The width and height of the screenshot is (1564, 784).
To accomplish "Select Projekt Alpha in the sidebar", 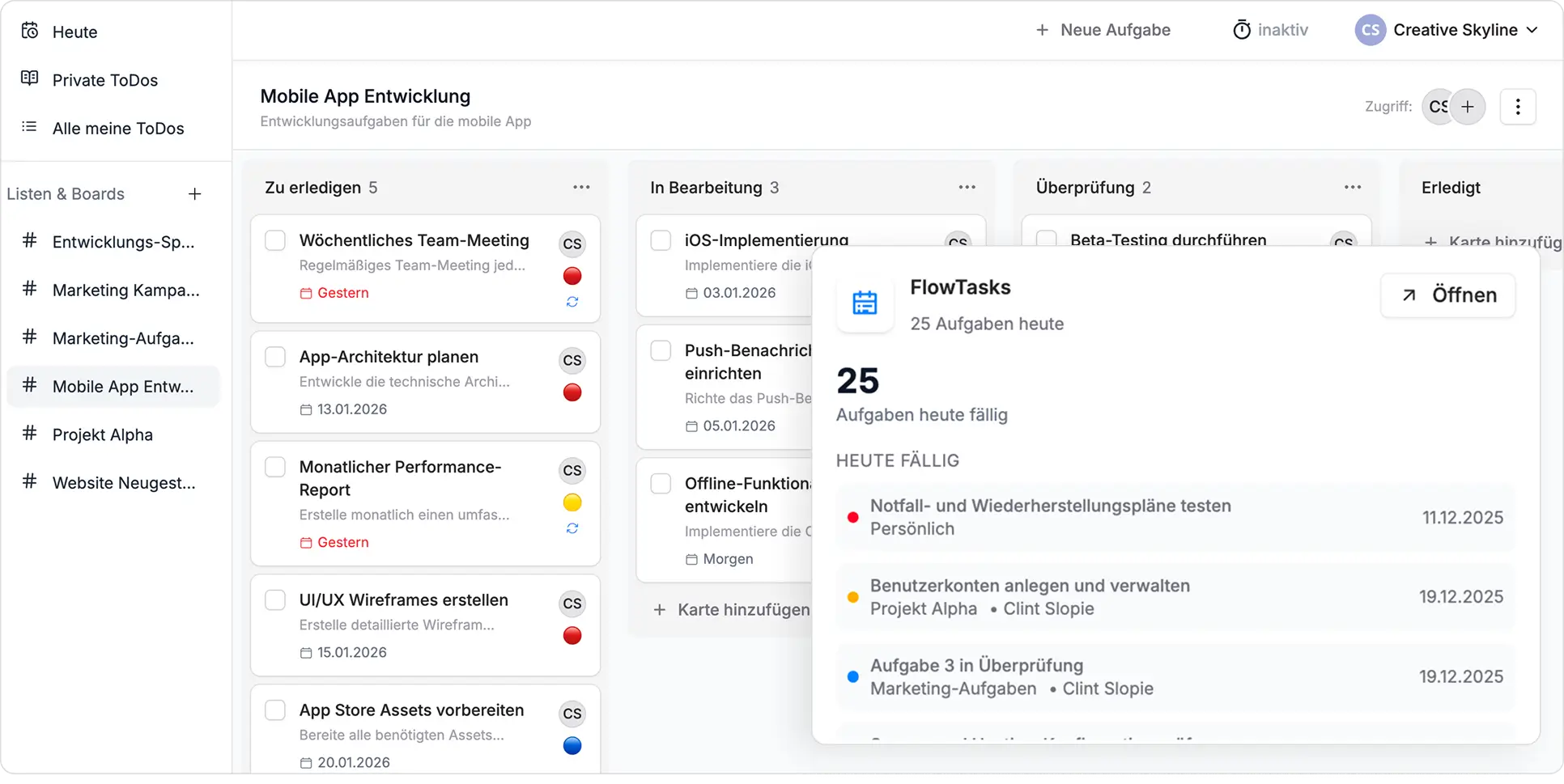I will [x=102, y=434].
